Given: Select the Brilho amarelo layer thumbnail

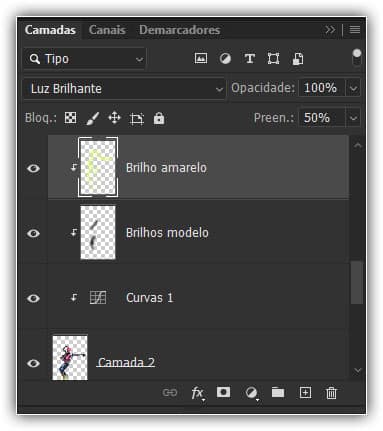Looking at the screenshot, I should click(x=98, y=167).
